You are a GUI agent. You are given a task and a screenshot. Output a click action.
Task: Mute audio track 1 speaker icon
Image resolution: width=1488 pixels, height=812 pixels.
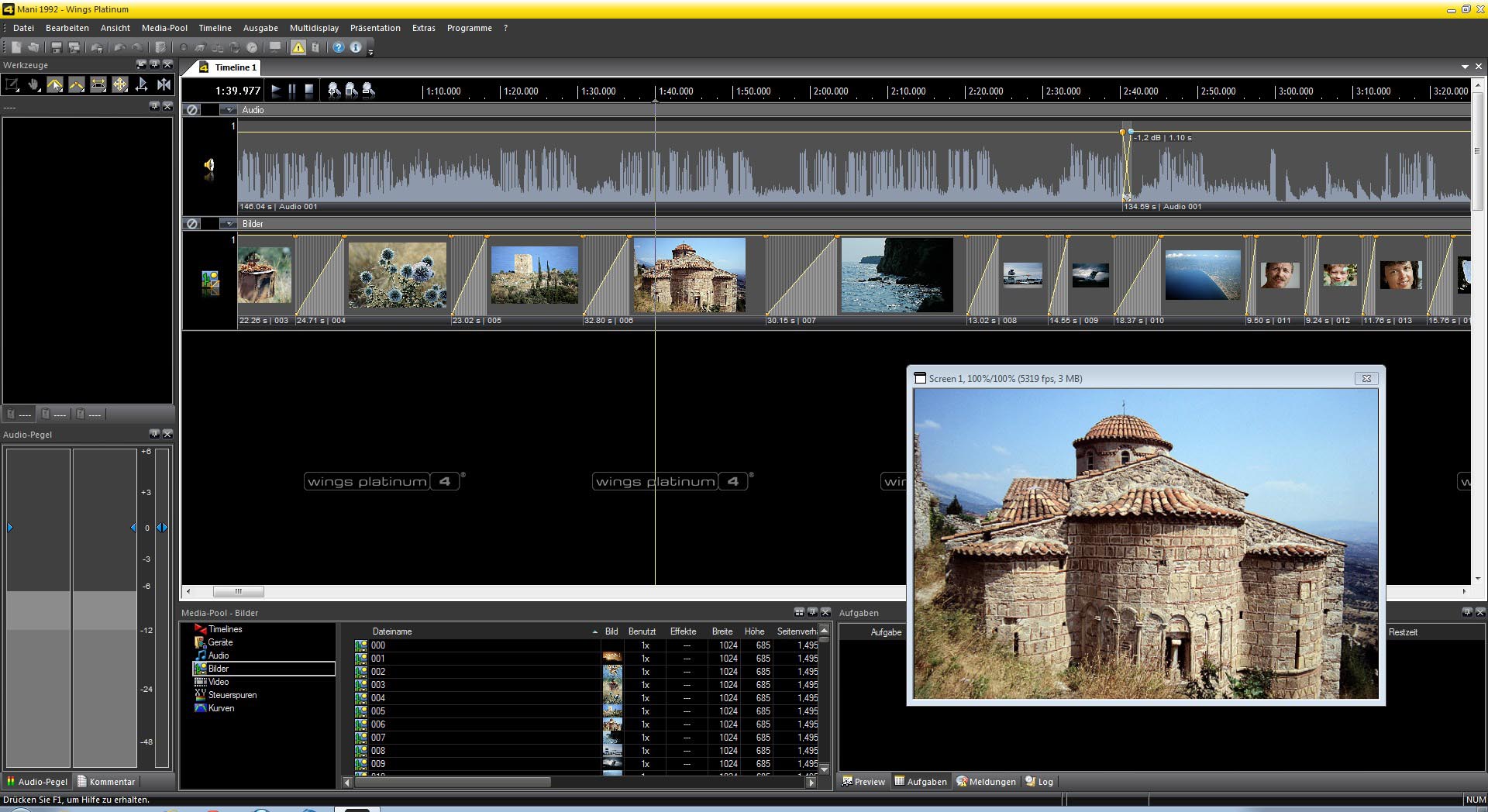pos(209,165)
